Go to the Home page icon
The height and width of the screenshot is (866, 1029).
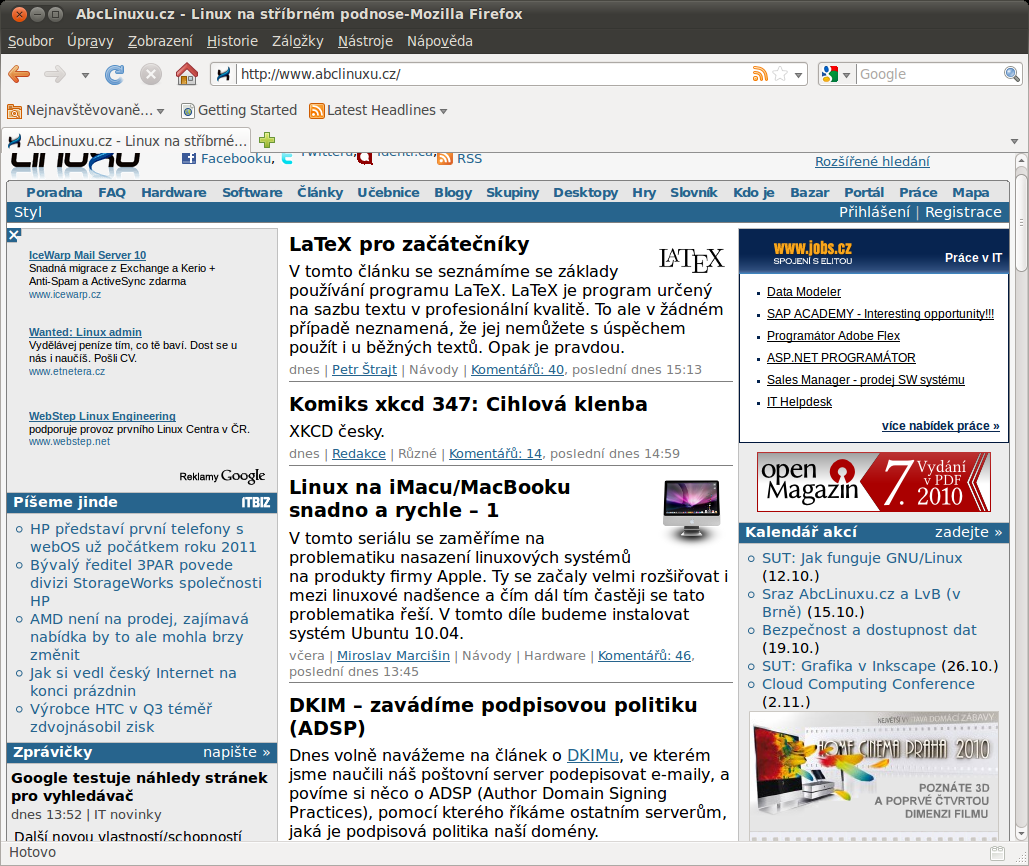187,73
